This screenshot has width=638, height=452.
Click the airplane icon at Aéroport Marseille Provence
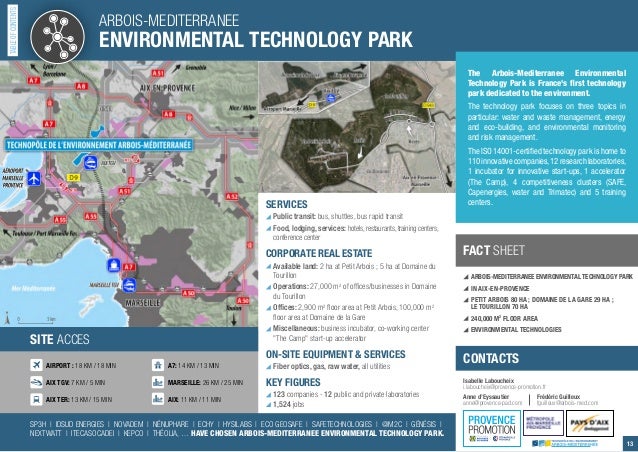(x=34, y=178)
